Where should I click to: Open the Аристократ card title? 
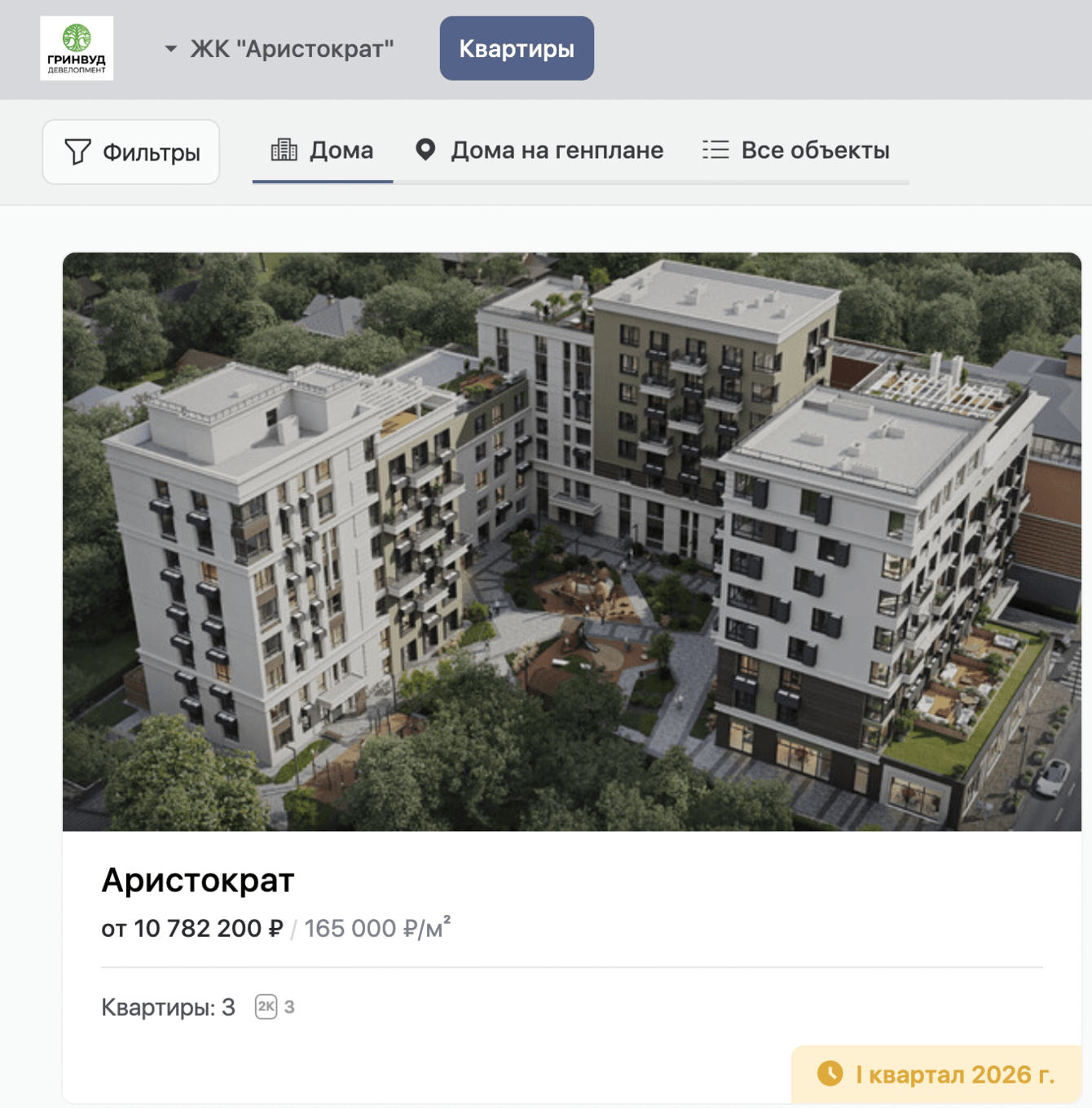197,880
